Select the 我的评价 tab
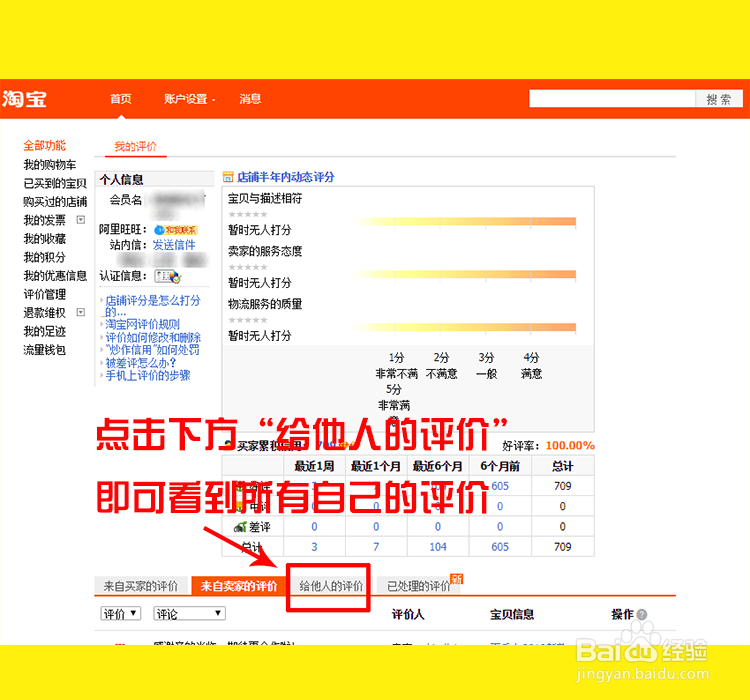The width and height of the screenshot is (750, 700). (135, 146)
